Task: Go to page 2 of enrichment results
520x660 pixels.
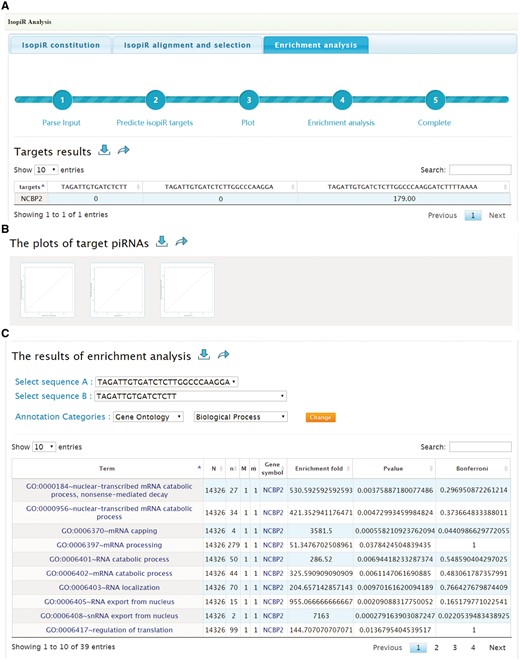Action: pos(437,647)
